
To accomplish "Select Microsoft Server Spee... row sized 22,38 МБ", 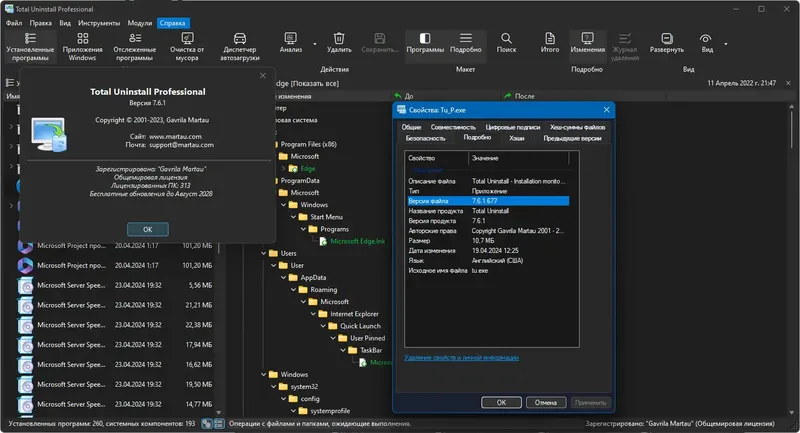I will pos(115,325).
